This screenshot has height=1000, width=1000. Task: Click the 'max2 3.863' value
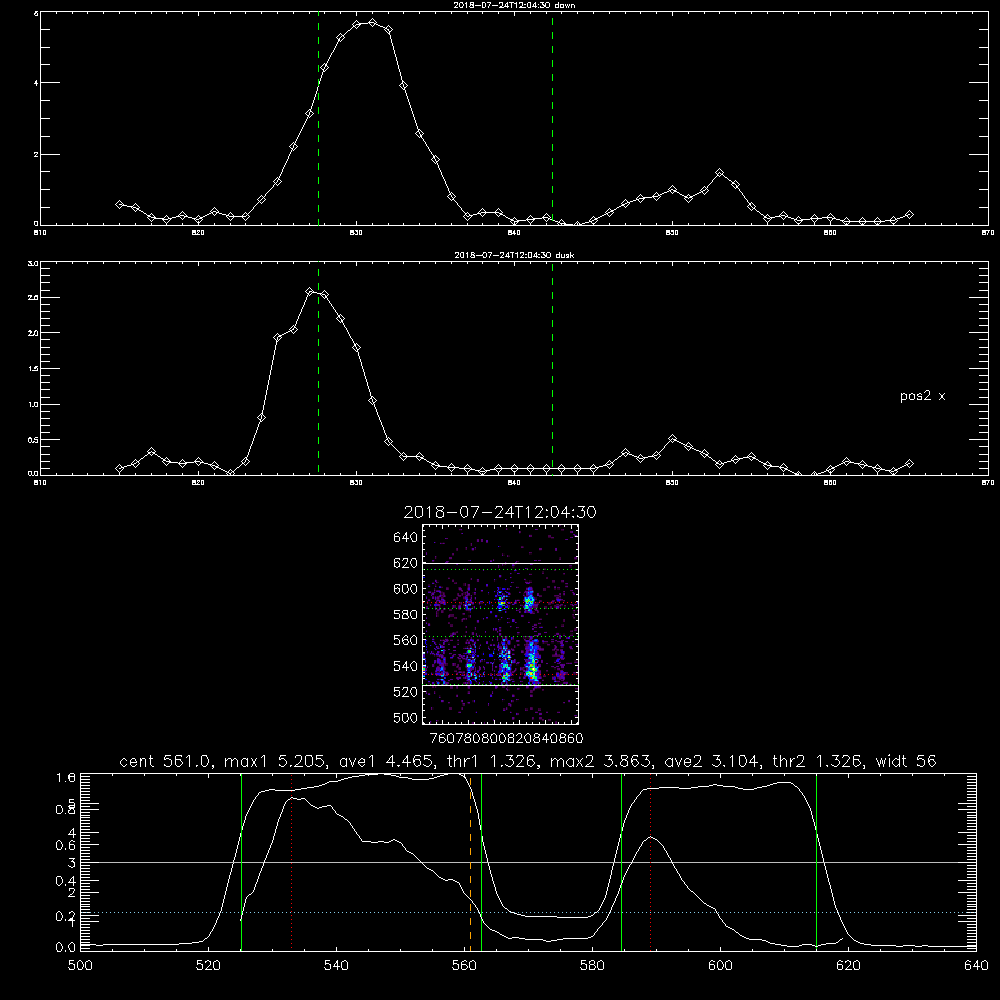tap(601, 761)
